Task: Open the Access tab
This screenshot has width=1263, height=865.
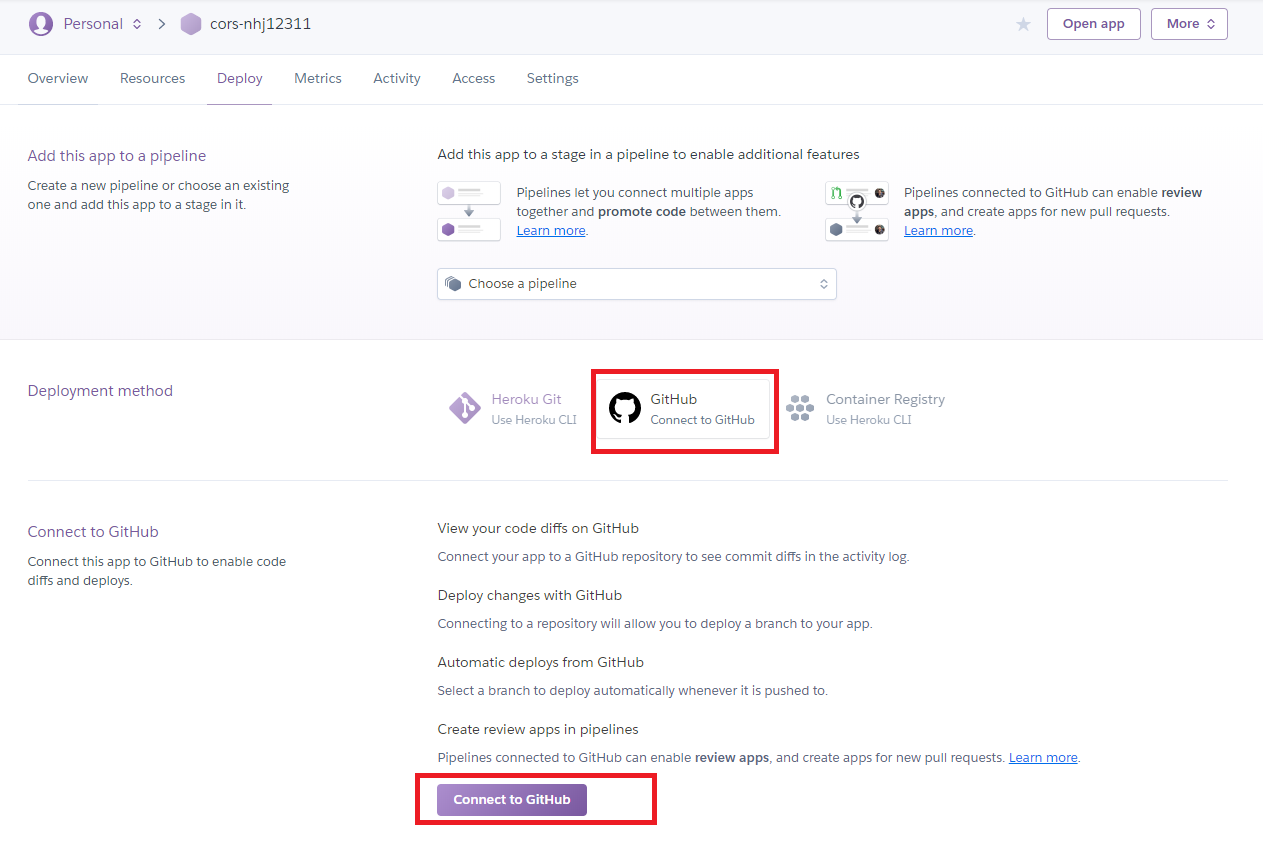Action: tap(474, 78)
